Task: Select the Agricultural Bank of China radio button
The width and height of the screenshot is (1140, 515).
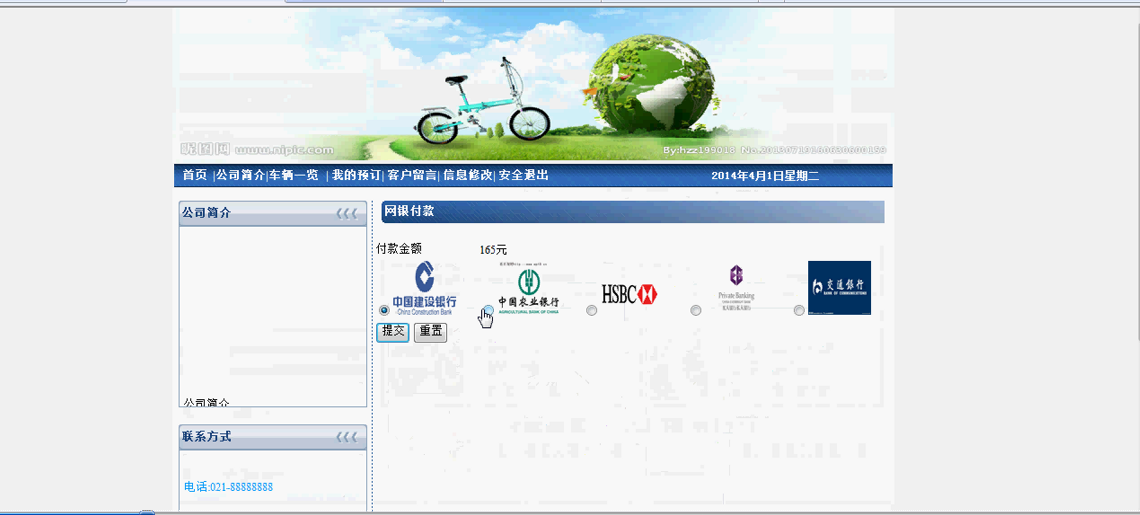Action: 489,311
